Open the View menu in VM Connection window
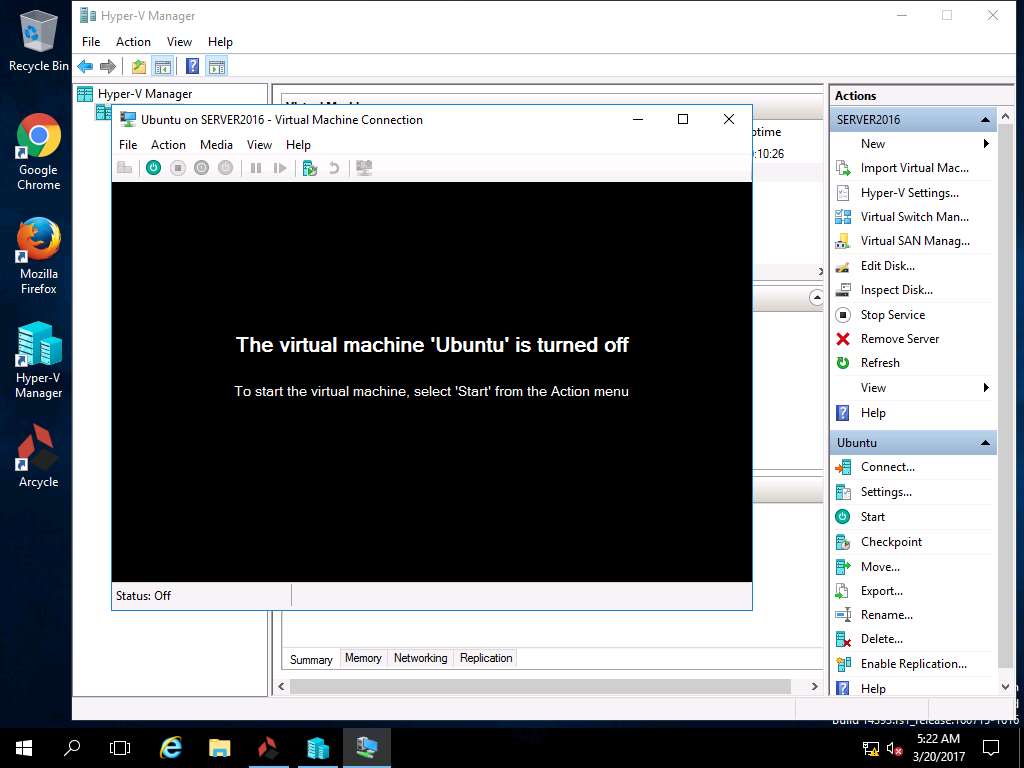The height and width of the screenshot is (768, 1024). pyautogui.click(x=259, y=145)
